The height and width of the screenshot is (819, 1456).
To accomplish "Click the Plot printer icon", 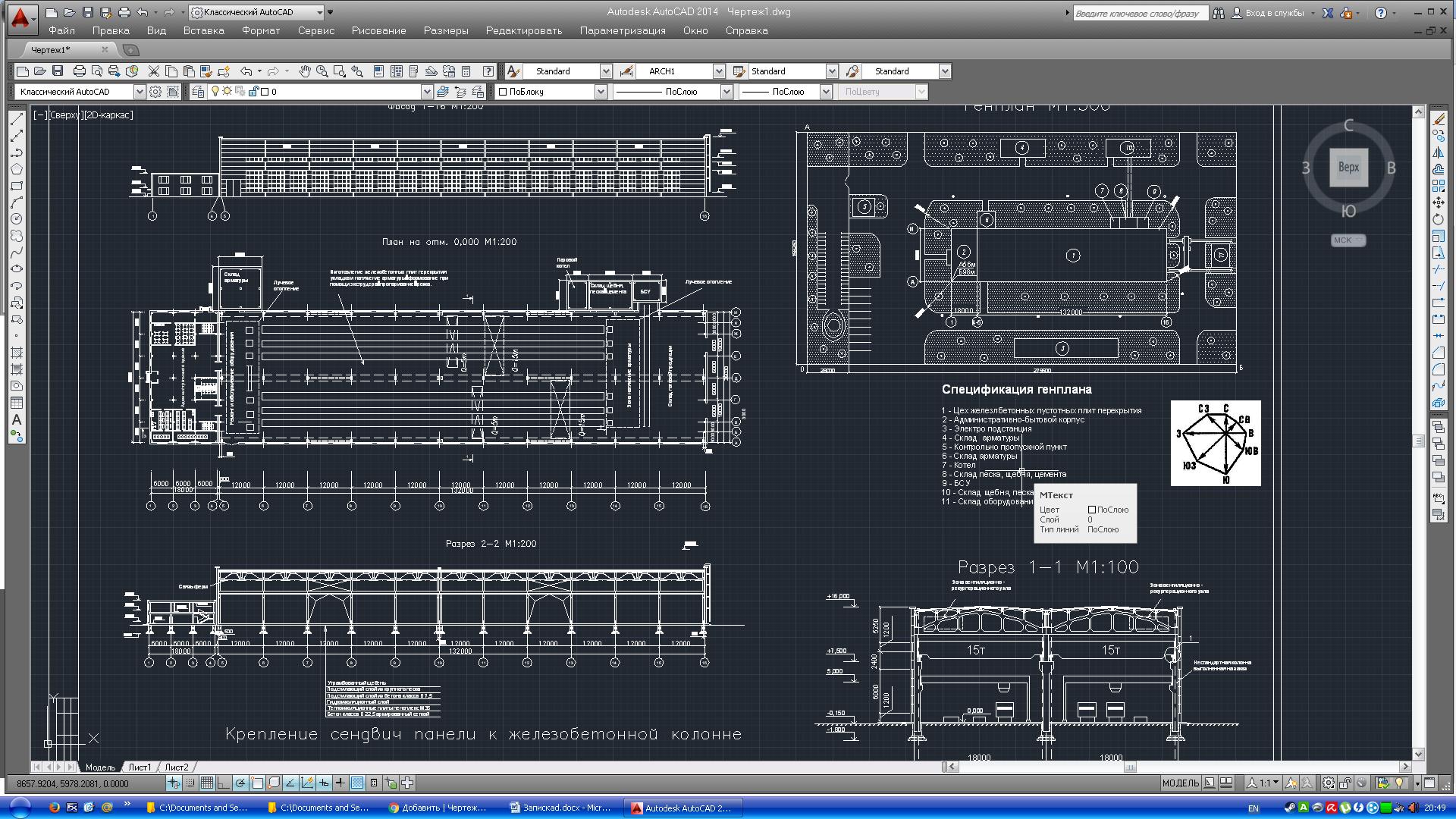I will pos(79,71).
